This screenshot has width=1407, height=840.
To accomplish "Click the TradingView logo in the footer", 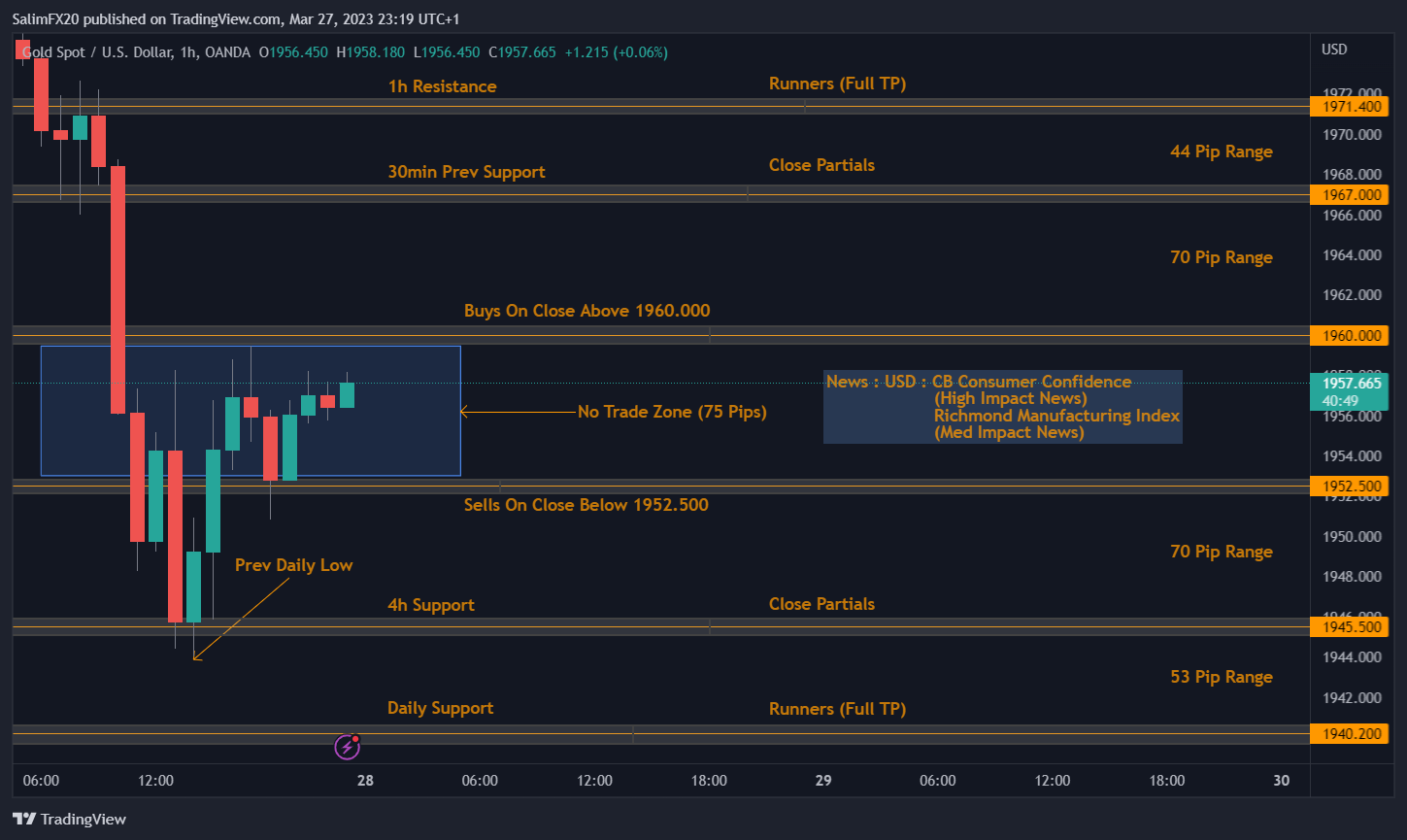I will pos(69,819).
